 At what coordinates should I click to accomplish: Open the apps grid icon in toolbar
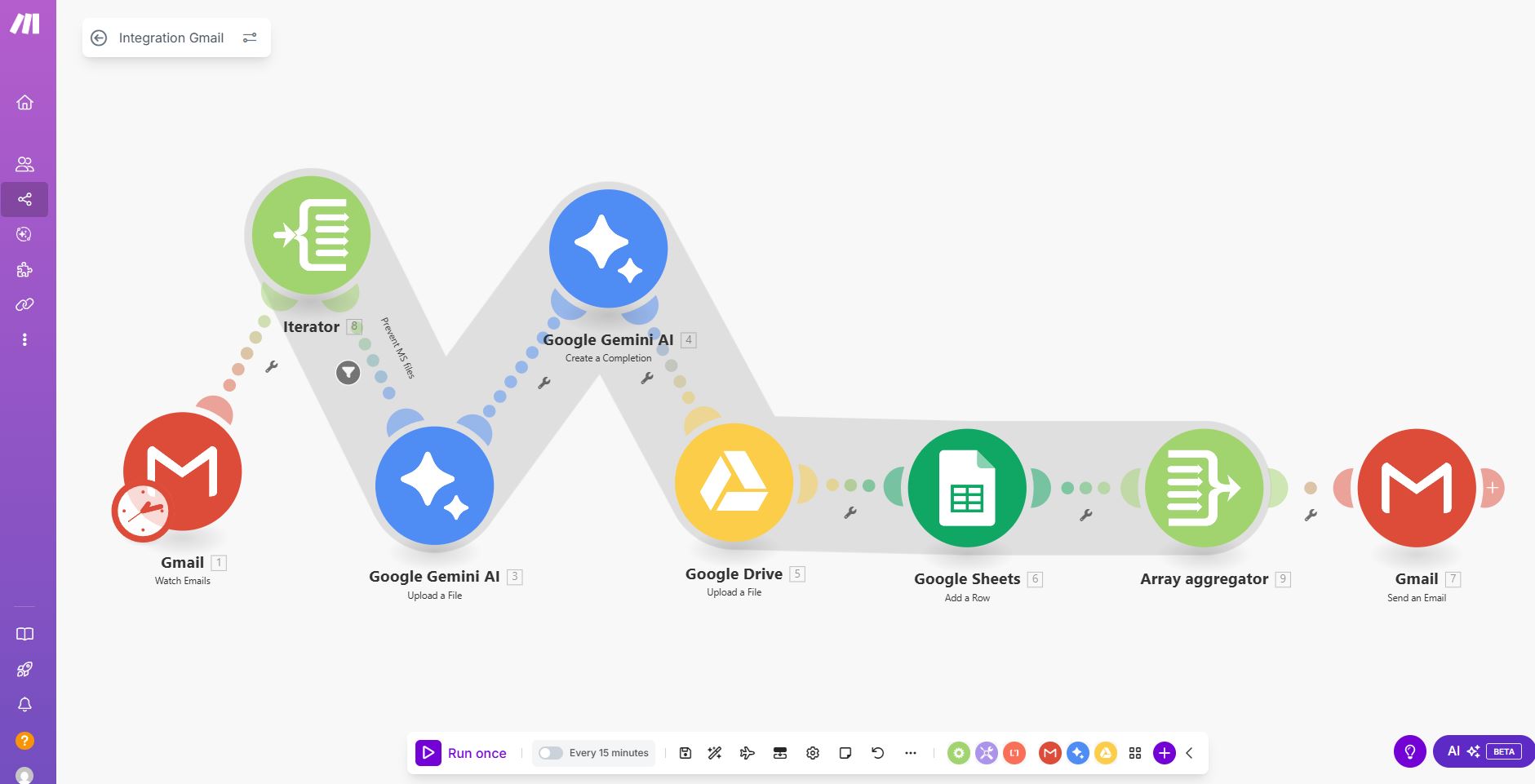(x=1135, y=753)
